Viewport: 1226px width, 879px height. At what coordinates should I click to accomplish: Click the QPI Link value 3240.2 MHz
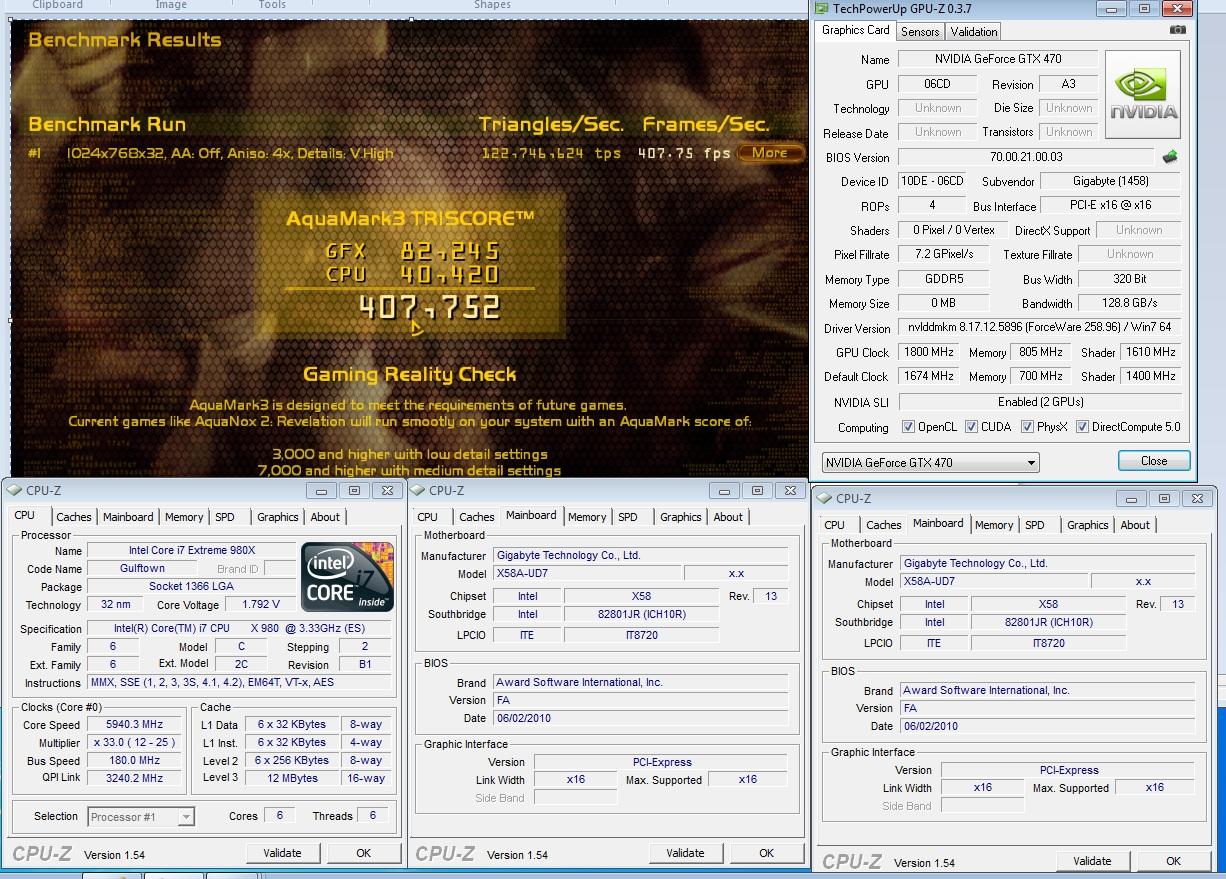[134, 779]
